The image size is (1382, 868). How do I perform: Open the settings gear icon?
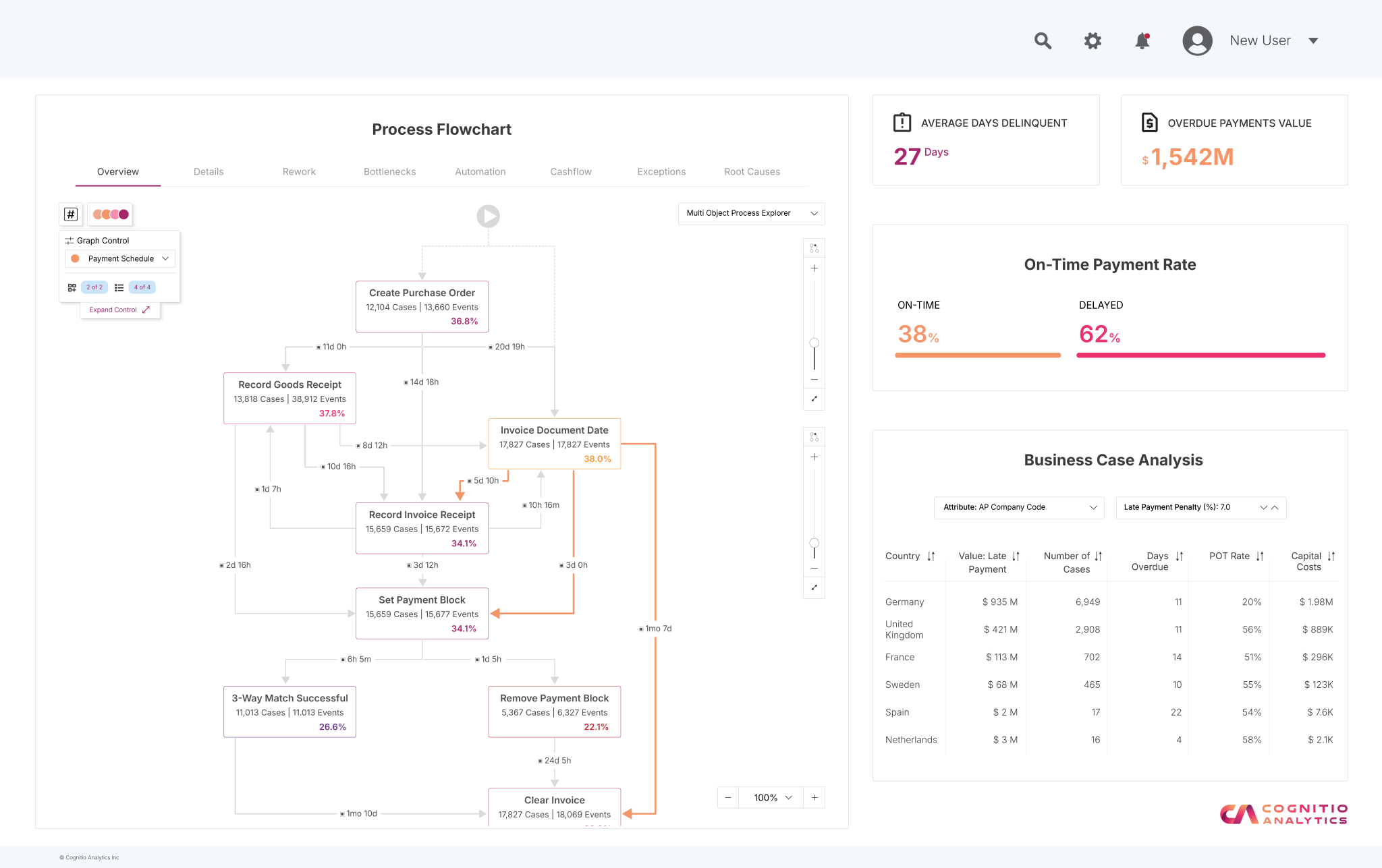pos(1093,40)
